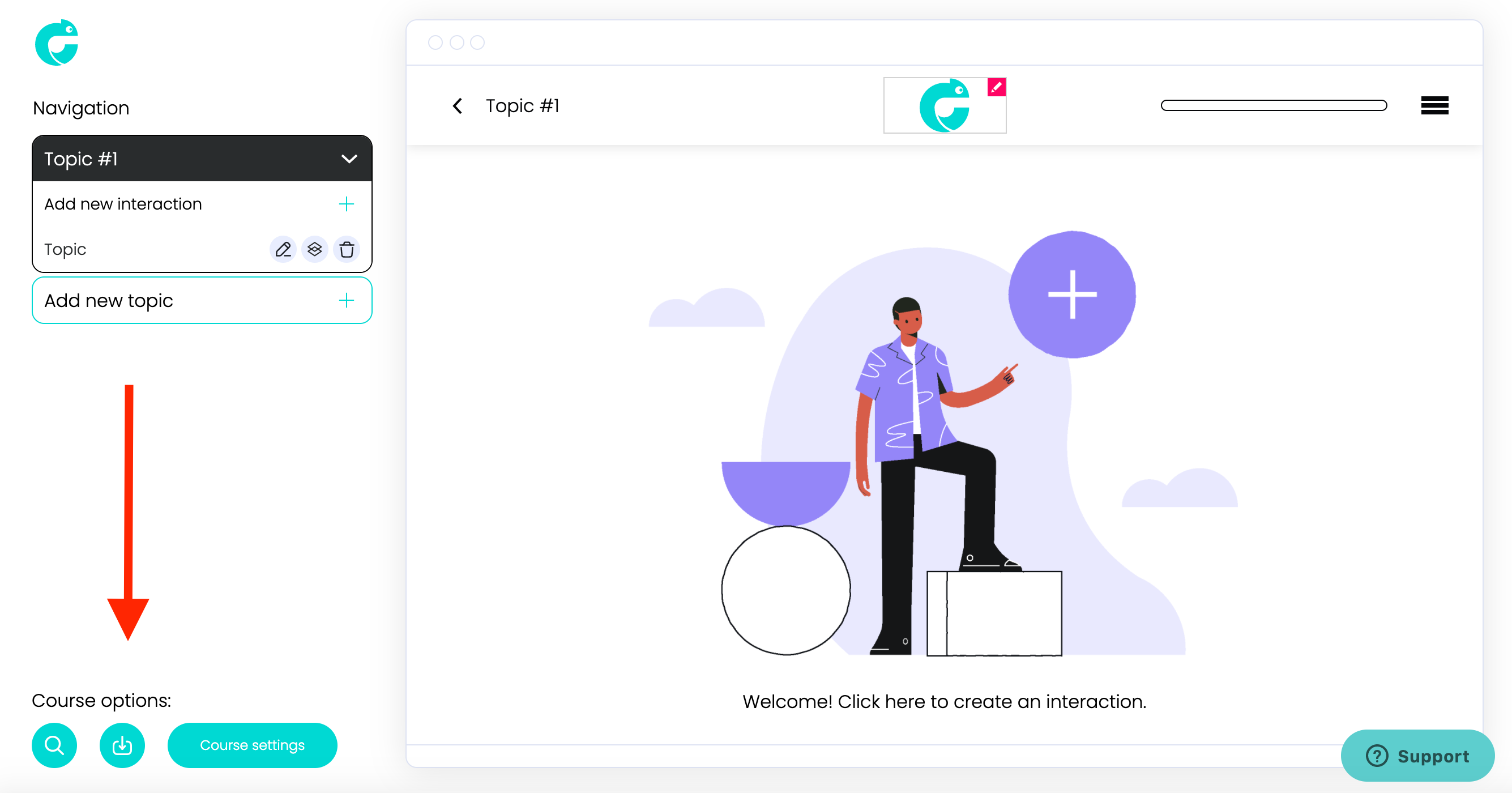The width and height of the screenshot is (1512, 793).
Task: Delete Topic using the trash icon
Action: [347, 249]
